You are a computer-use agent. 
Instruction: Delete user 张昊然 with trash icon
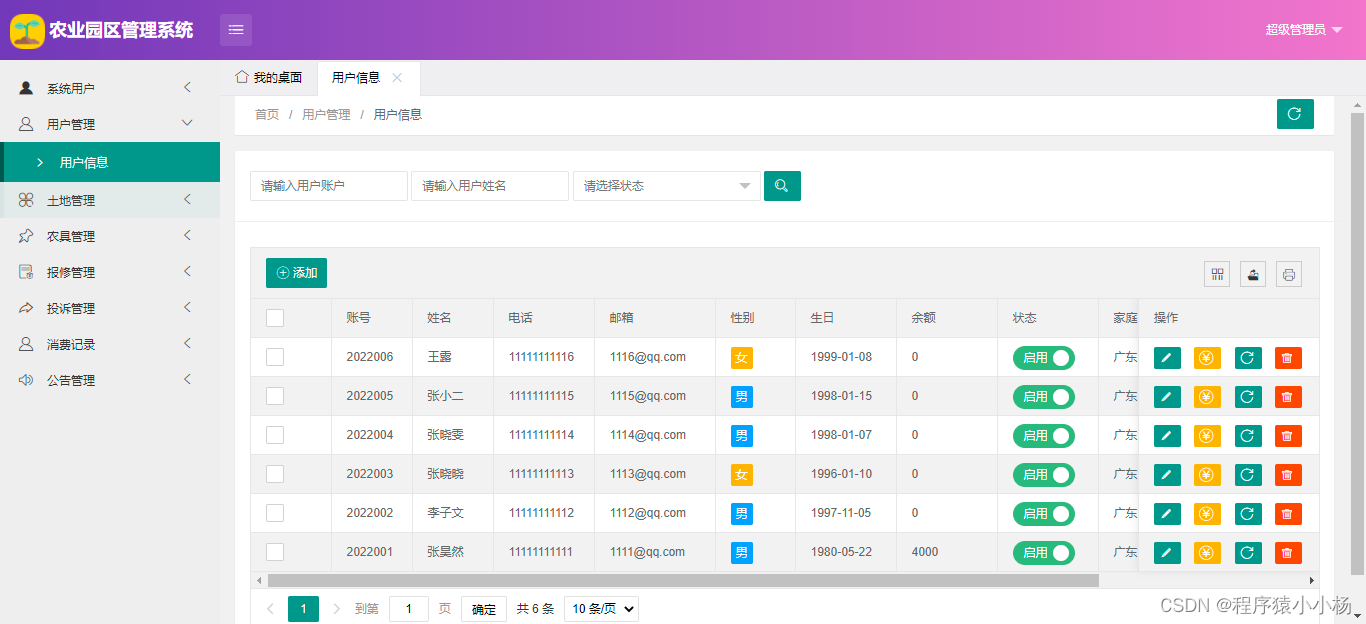[1288, 553]
